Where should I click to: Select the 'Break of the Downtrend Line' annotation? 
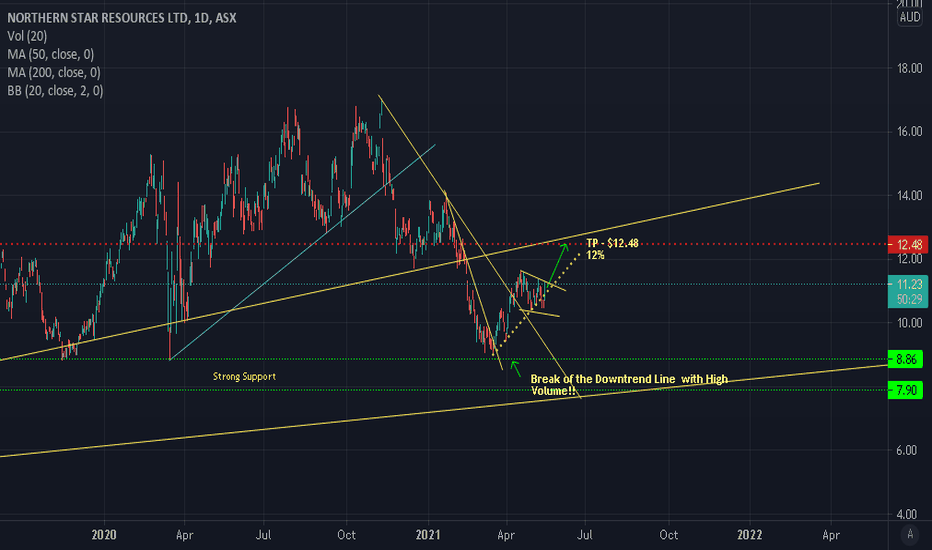629,385
